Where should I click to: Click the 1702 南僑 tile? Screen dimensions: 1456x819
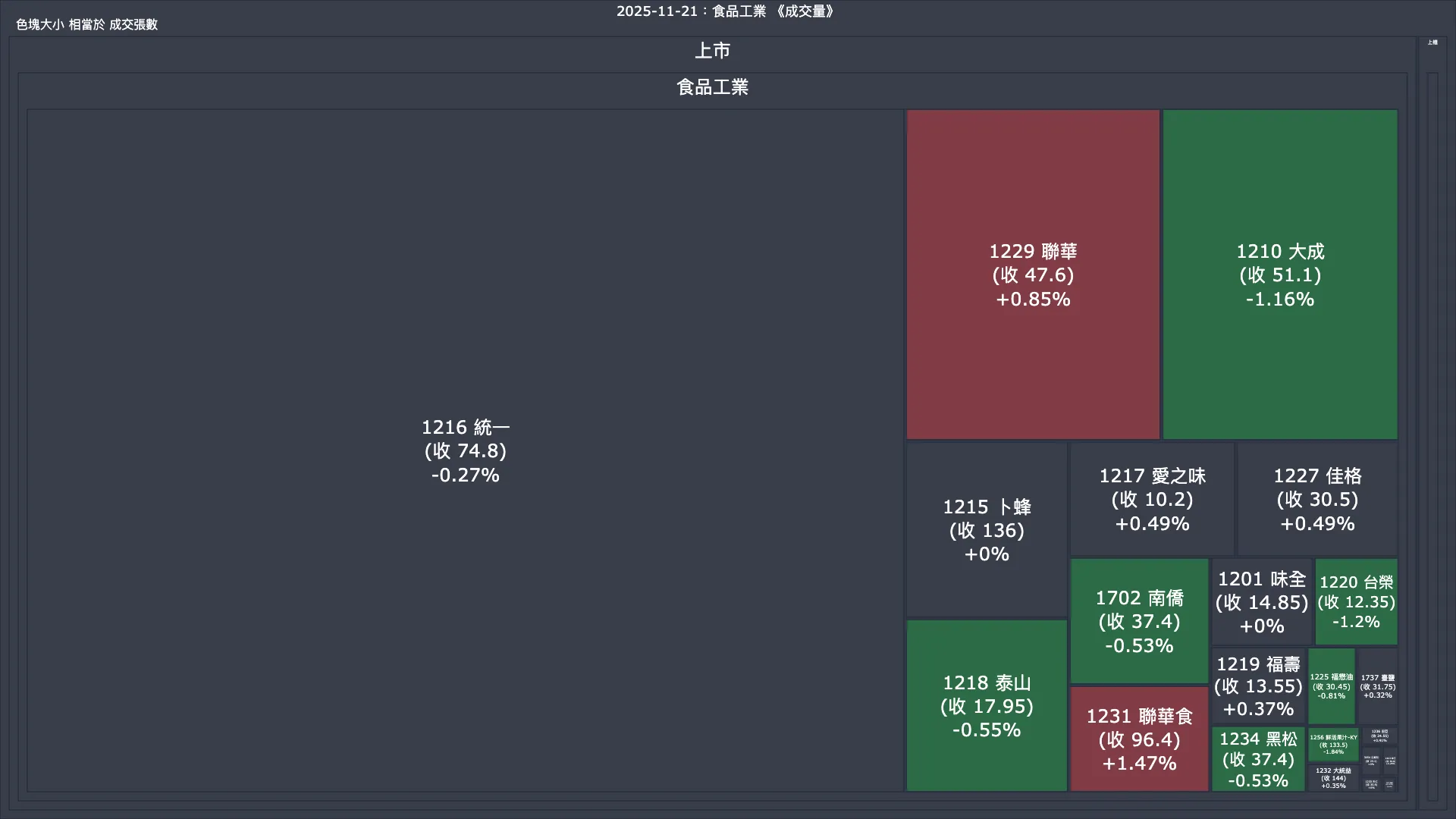[x=1138, y=621]
